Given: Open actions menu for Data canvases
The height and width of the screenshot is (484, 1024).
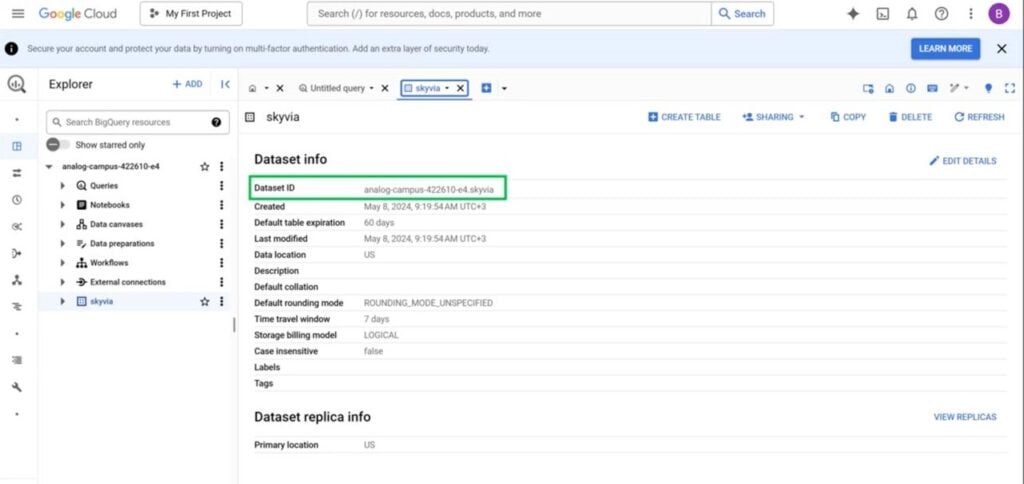Looking at the screenshot, I should tap(221, 224).
